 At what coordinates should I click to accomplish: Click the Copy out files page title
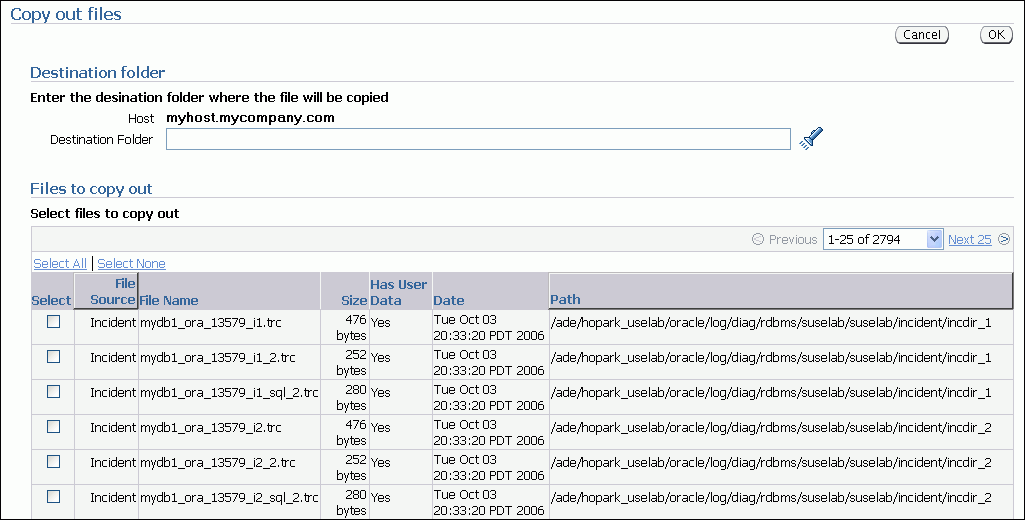(x=66, y=14)
